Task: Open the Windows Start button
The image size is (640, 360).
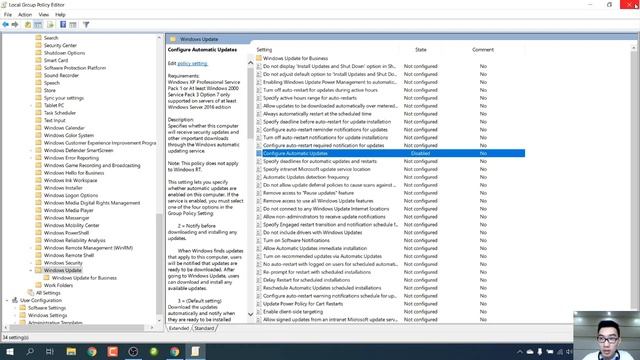Action: (x=10, y=351)
